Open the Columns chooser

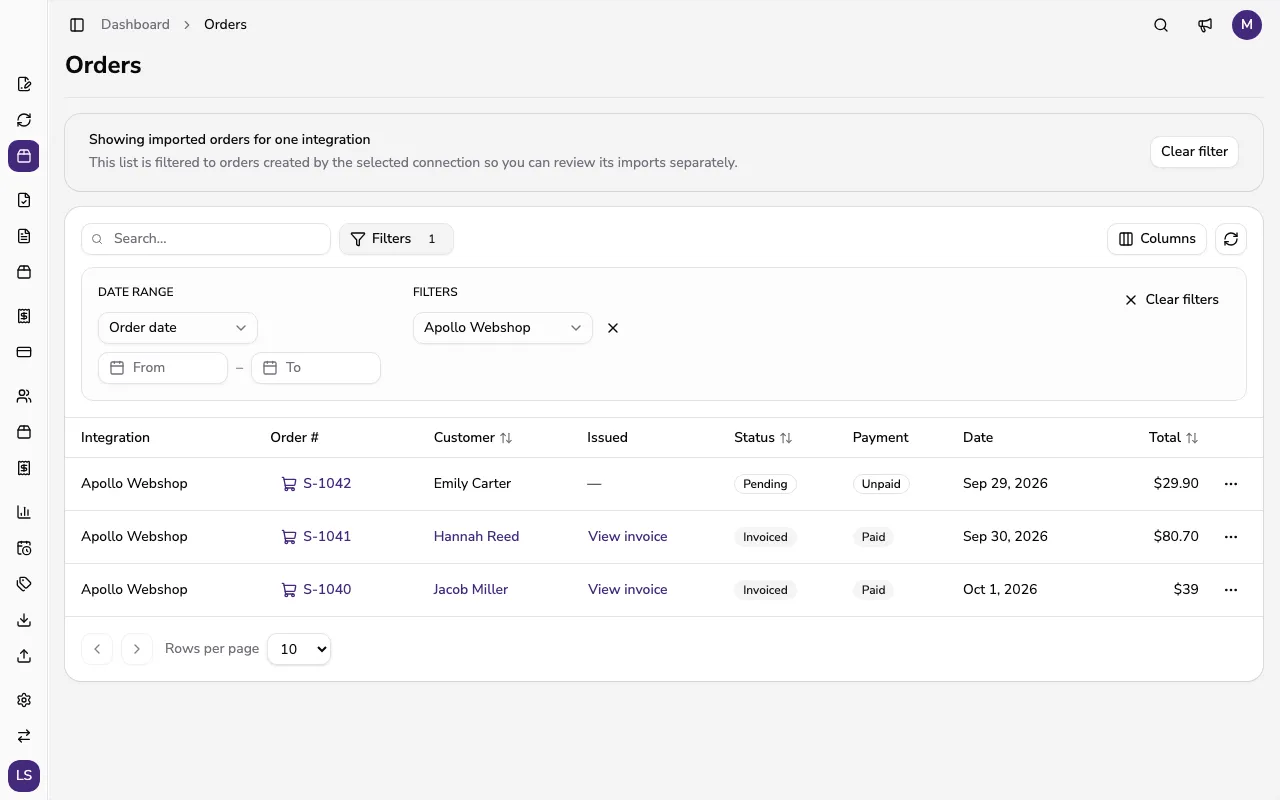pos(1157,239)
